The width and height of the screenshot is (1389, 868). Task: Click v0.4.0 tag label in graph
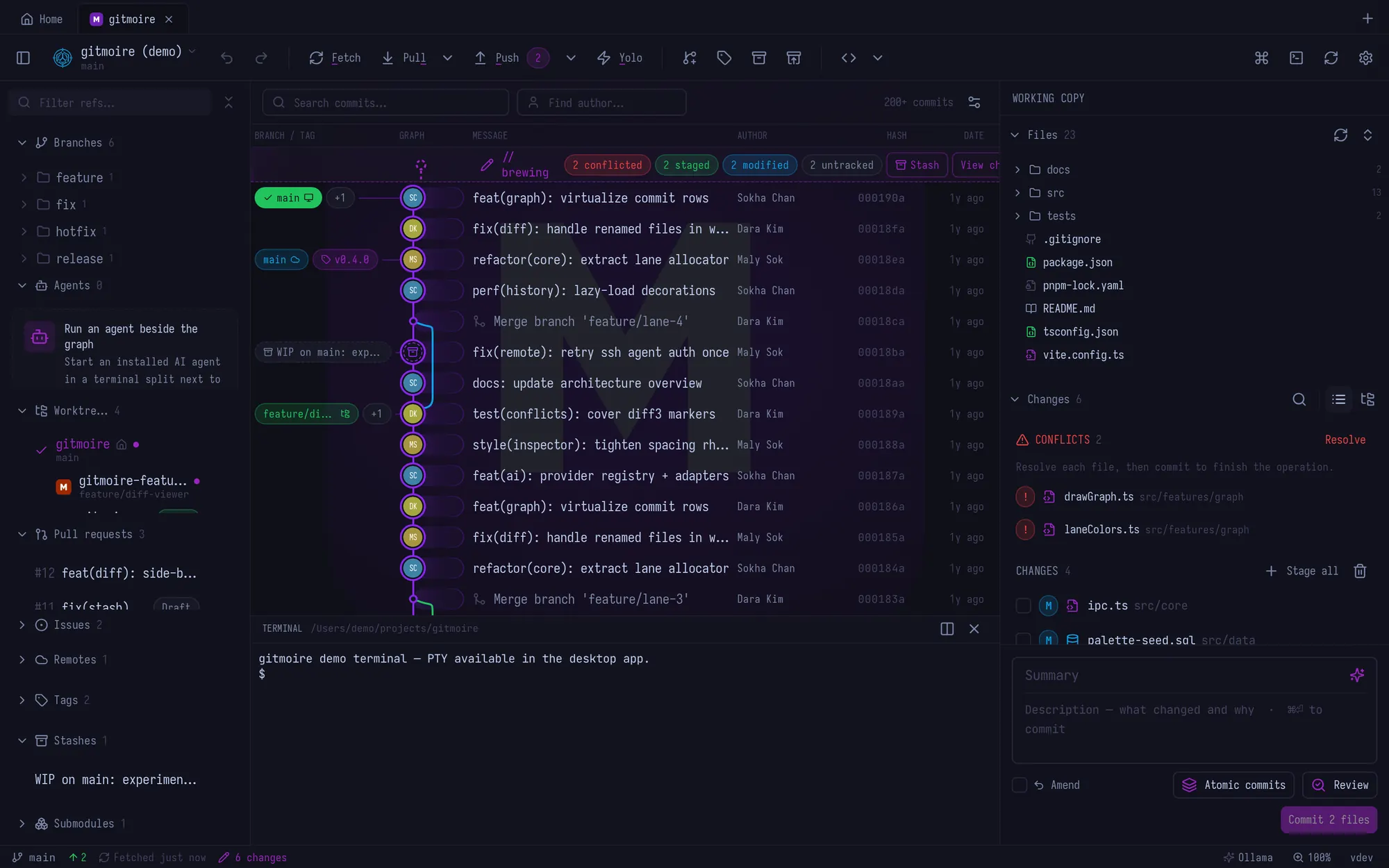click(x=345, y=260)
